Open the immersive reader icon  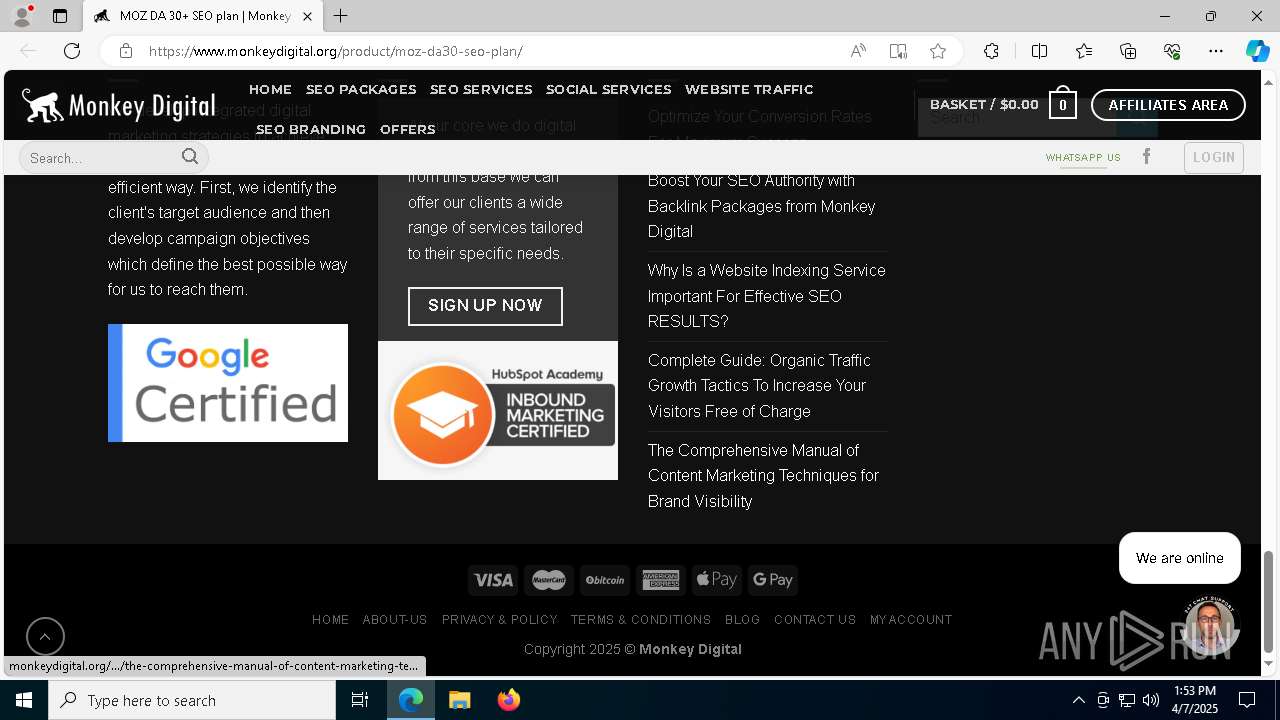point(898,51)
